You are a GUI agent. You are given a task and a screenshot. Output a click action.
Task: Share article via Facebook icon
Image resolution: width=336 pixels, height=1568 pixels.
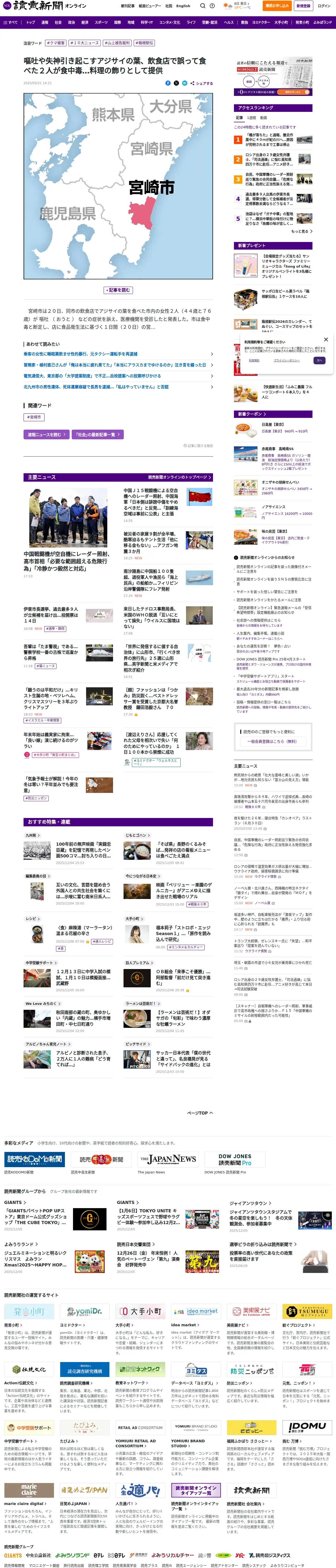pyautogui.click(x=168, y=83)
